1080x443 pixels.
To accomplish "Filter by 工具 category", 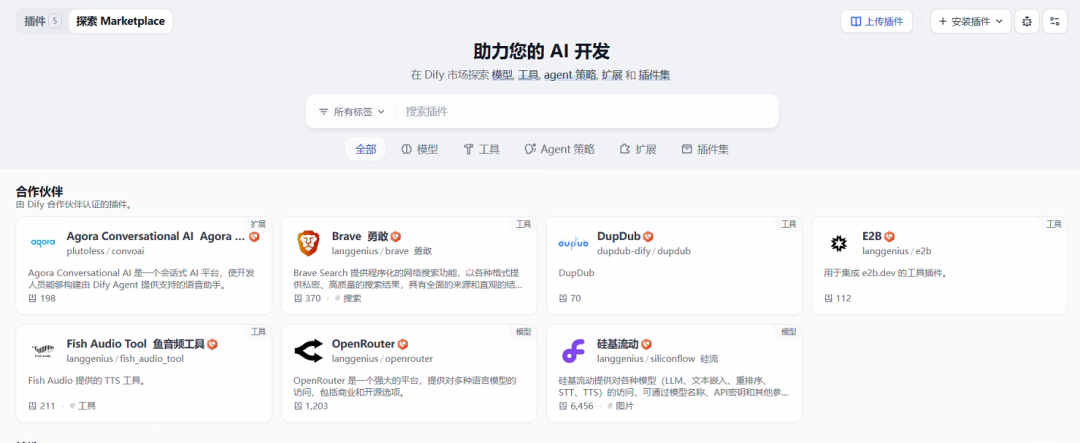I will (x=481, y=149).
